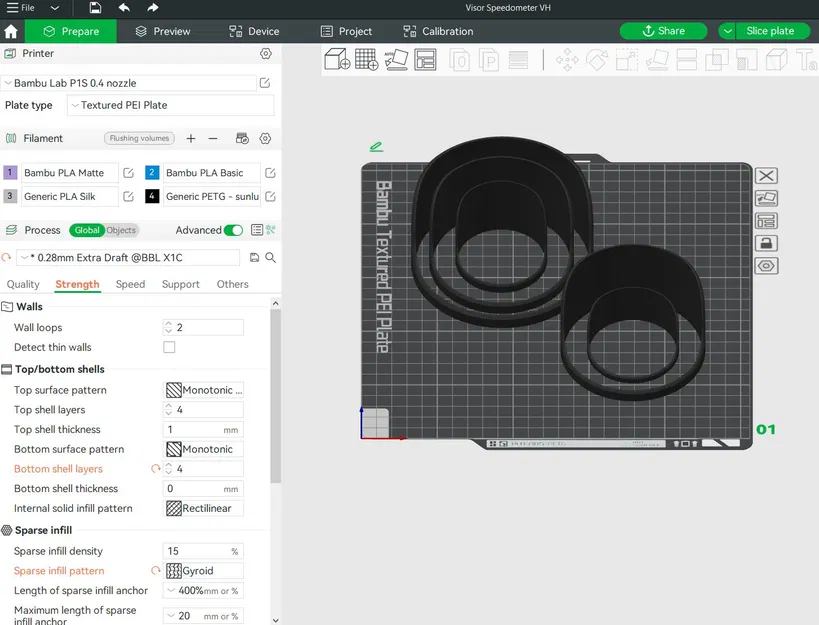Switch process scope to Objects

(x=121, y=230)
